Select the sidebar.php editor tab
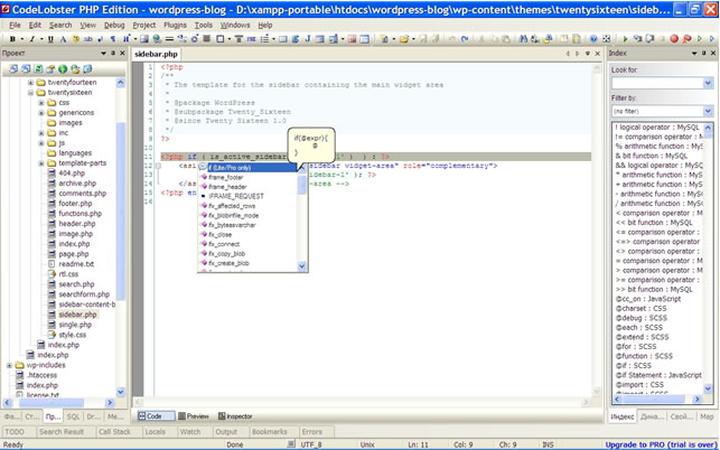 pyautogui.click(x=156, y=54)
